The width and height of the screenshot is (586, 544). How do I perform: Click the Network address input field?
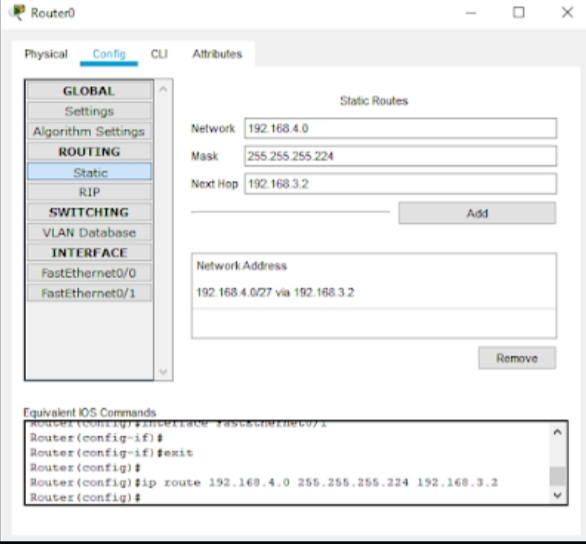coord(401,128)
